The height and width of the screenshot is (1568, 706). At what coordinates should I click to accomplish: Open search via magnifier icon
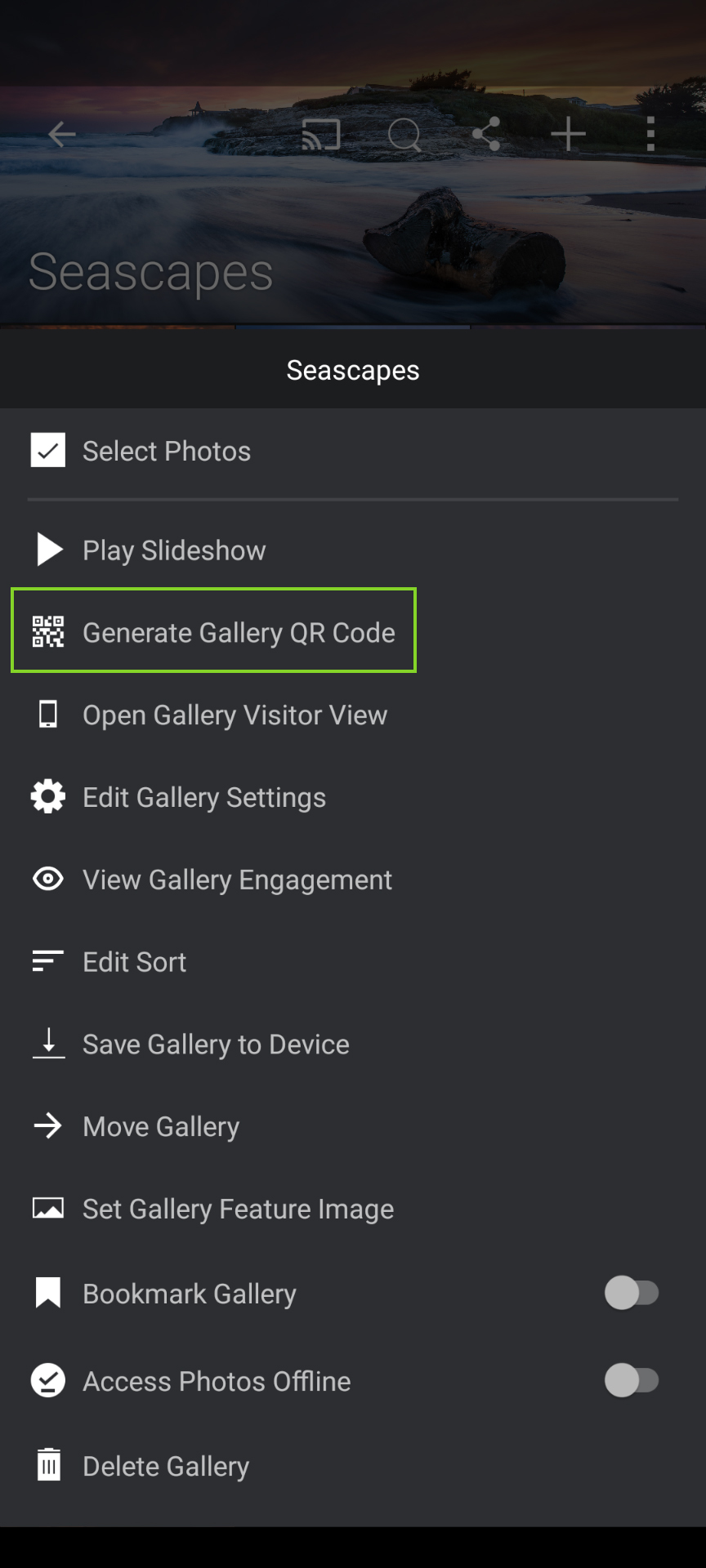click(404, 136)
